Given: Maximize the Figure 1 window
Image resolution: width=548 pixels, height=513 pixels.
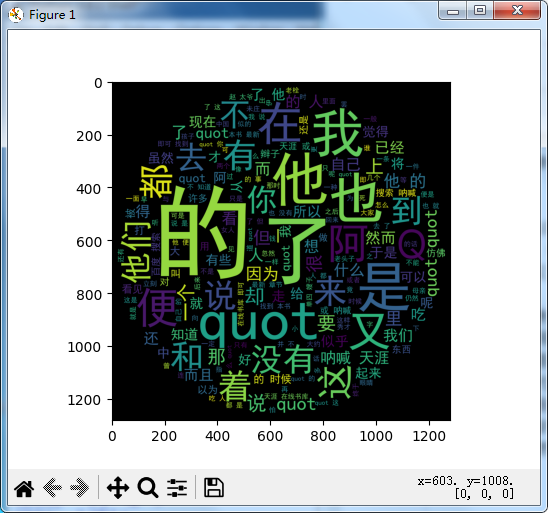Looking at the screenshot, I should (480, 10).
